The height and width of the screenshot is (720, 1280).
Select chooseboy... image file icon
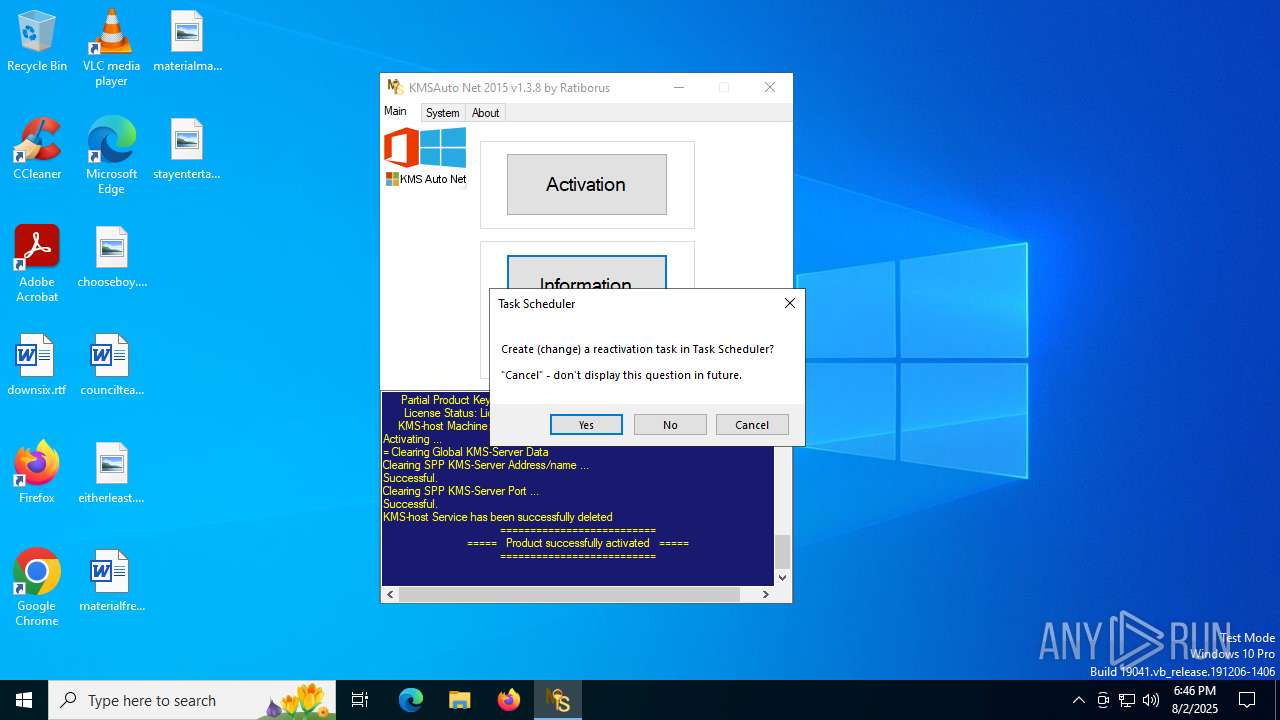tap(112, 258)
